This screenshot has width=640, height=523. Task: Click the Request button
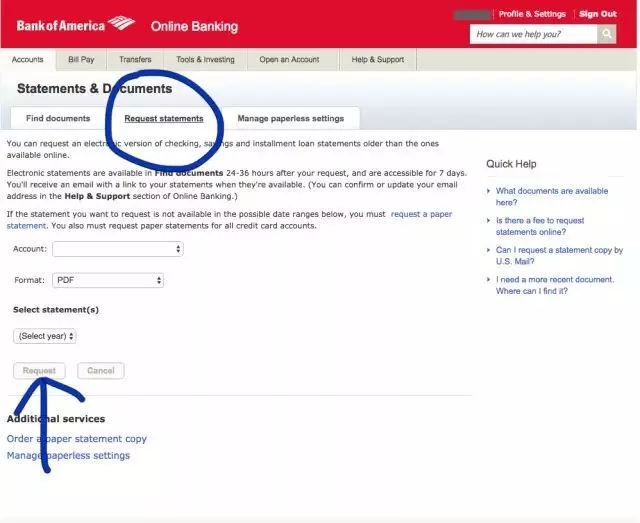click(x=40, y=371)
